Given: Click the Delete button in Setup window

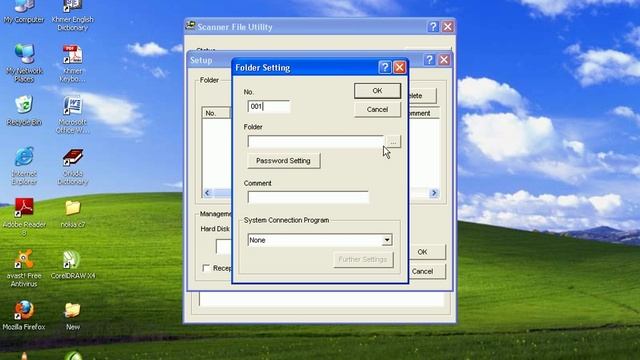Looking at the screenshot, I should coord(422,96).
